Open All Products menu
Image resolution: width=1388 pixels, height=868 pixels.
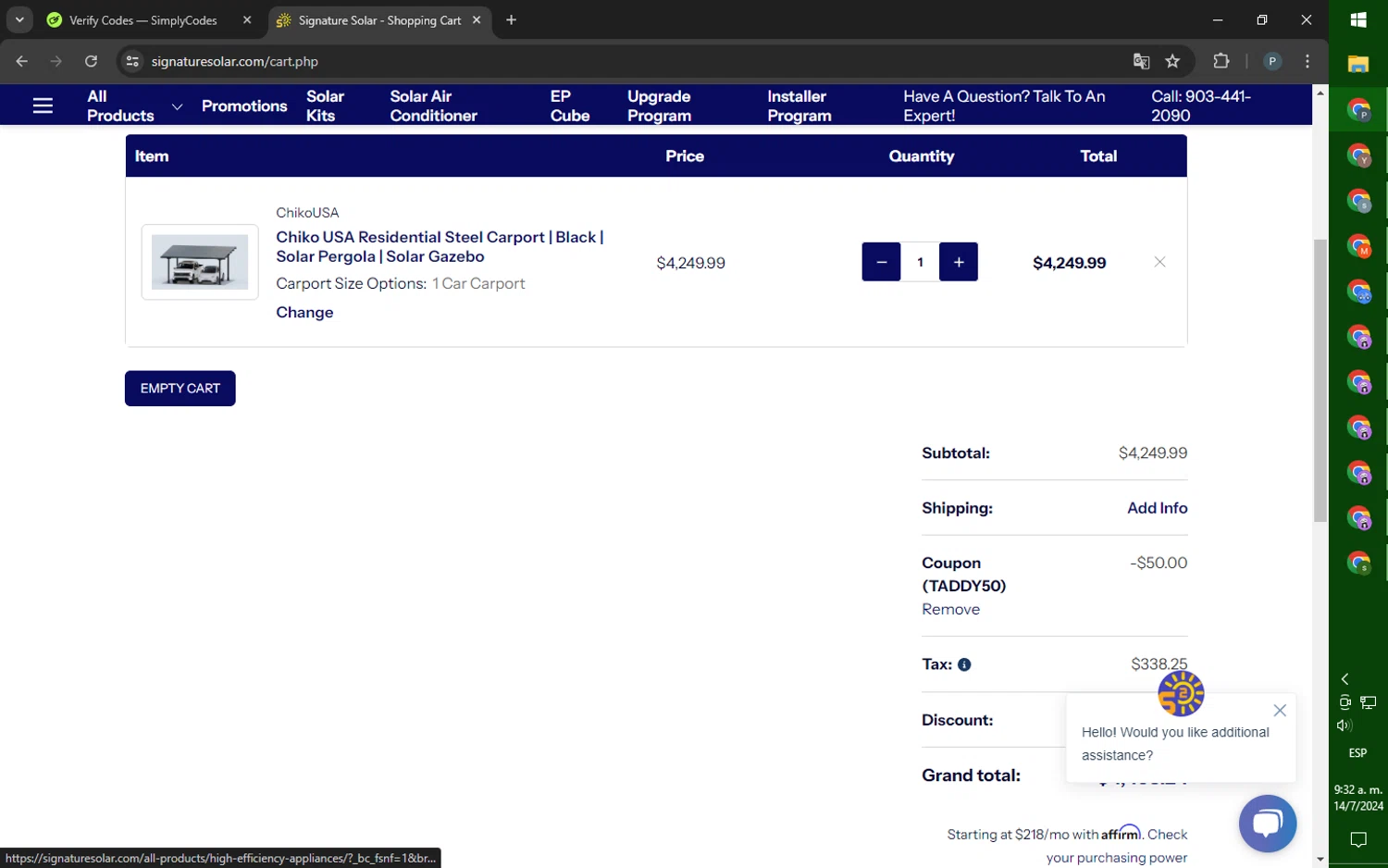(x=120, y=105)
